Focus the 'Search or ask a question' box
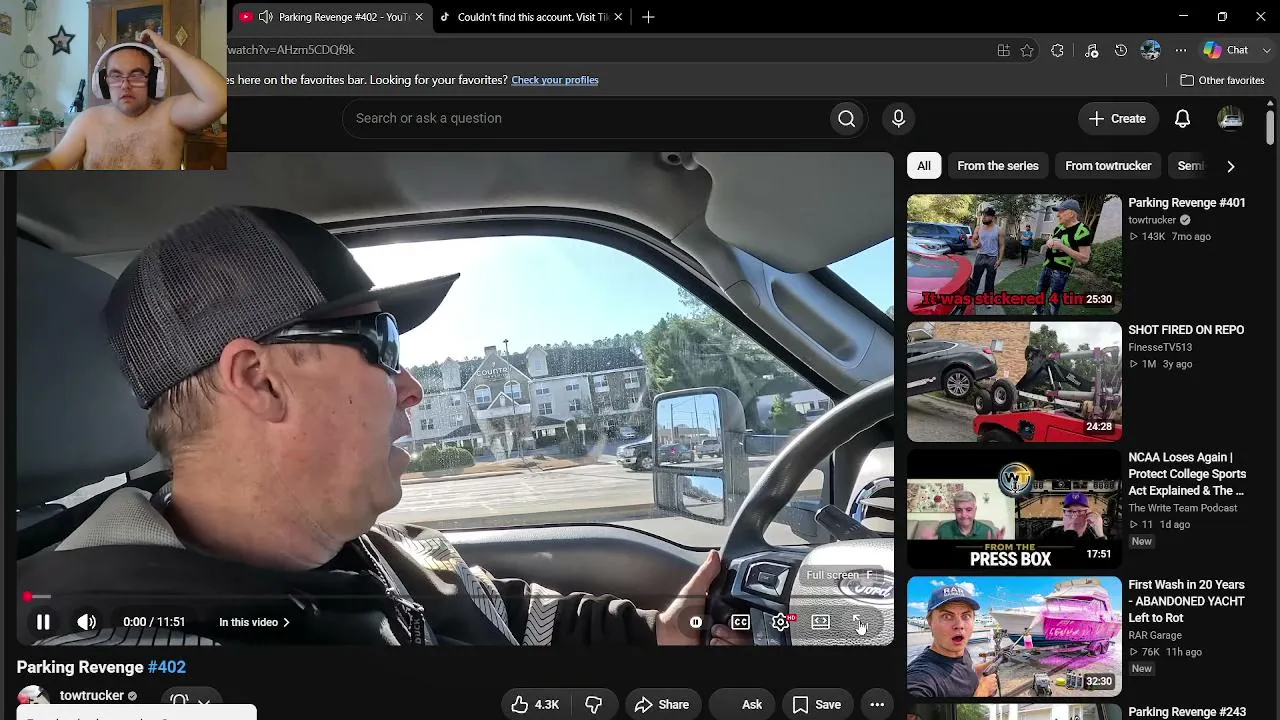Screen dimensions: 1280x720 [590, 118]
